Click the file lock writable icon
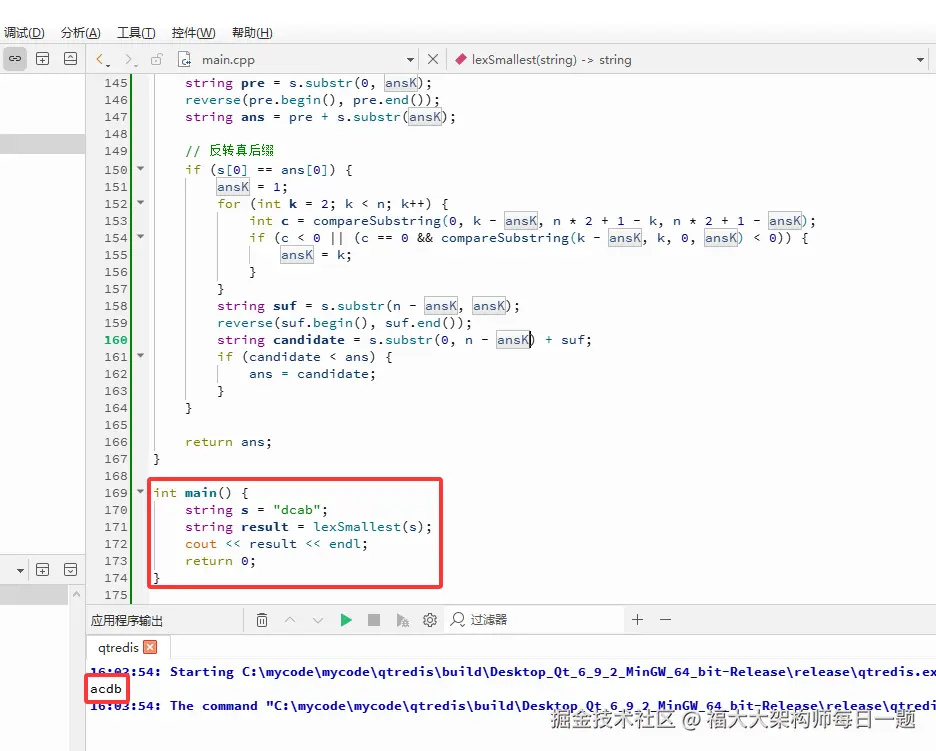This screenshot has width=936, height=751. (x=157, y=59)
